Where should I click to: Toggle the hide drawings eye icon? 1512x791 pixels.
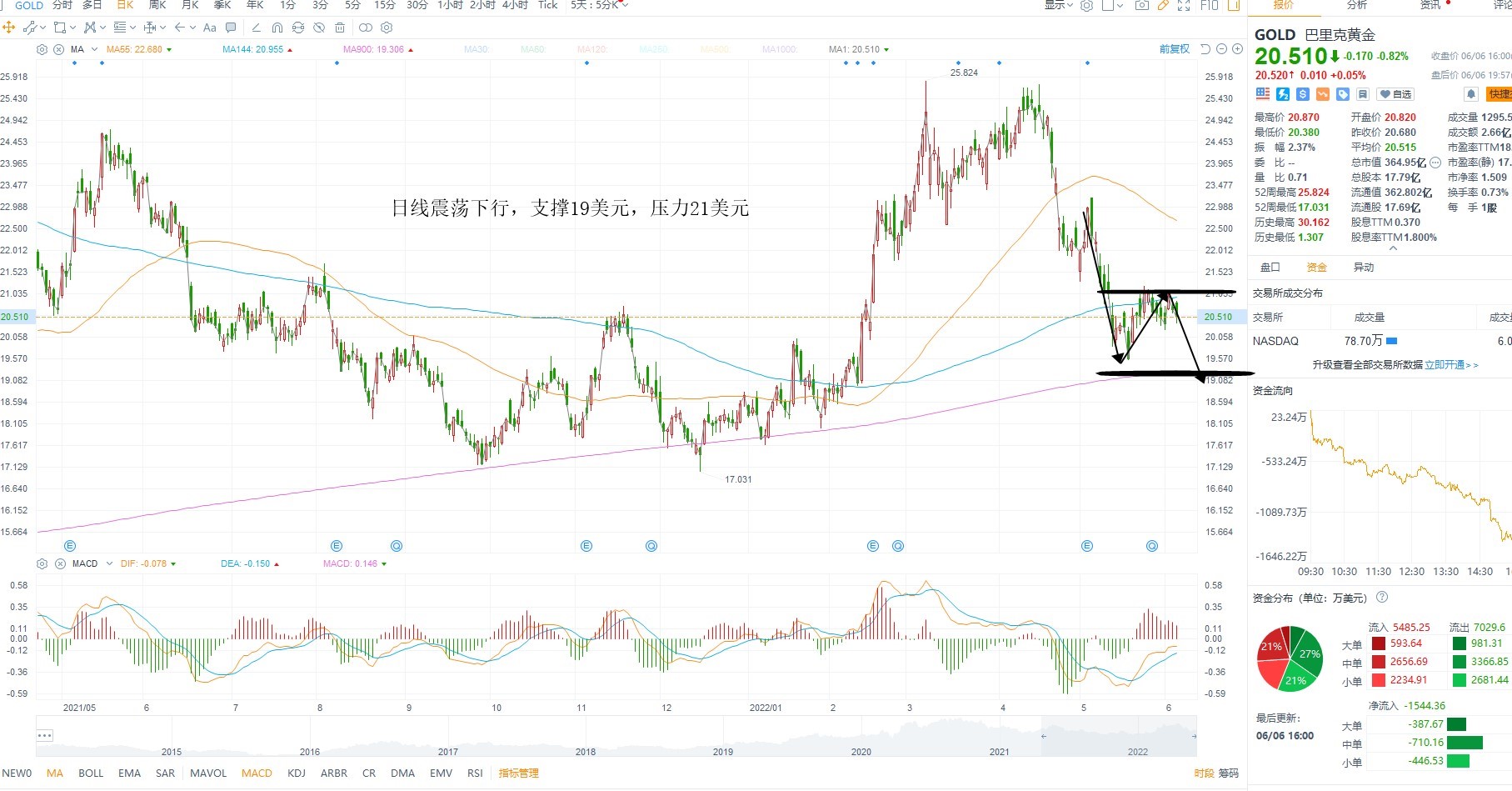point(319,28)
